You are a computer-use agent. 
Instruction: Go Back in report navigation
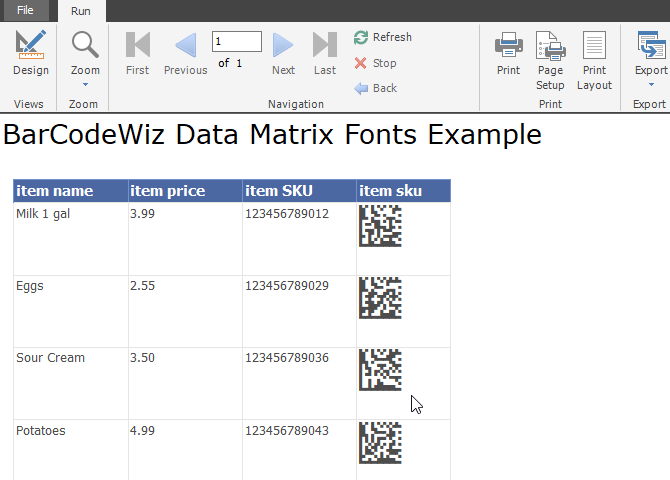tap(376, 88)
